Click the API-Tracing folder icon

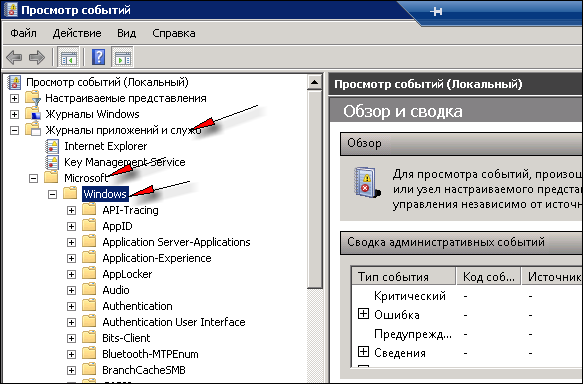point(89,209)
